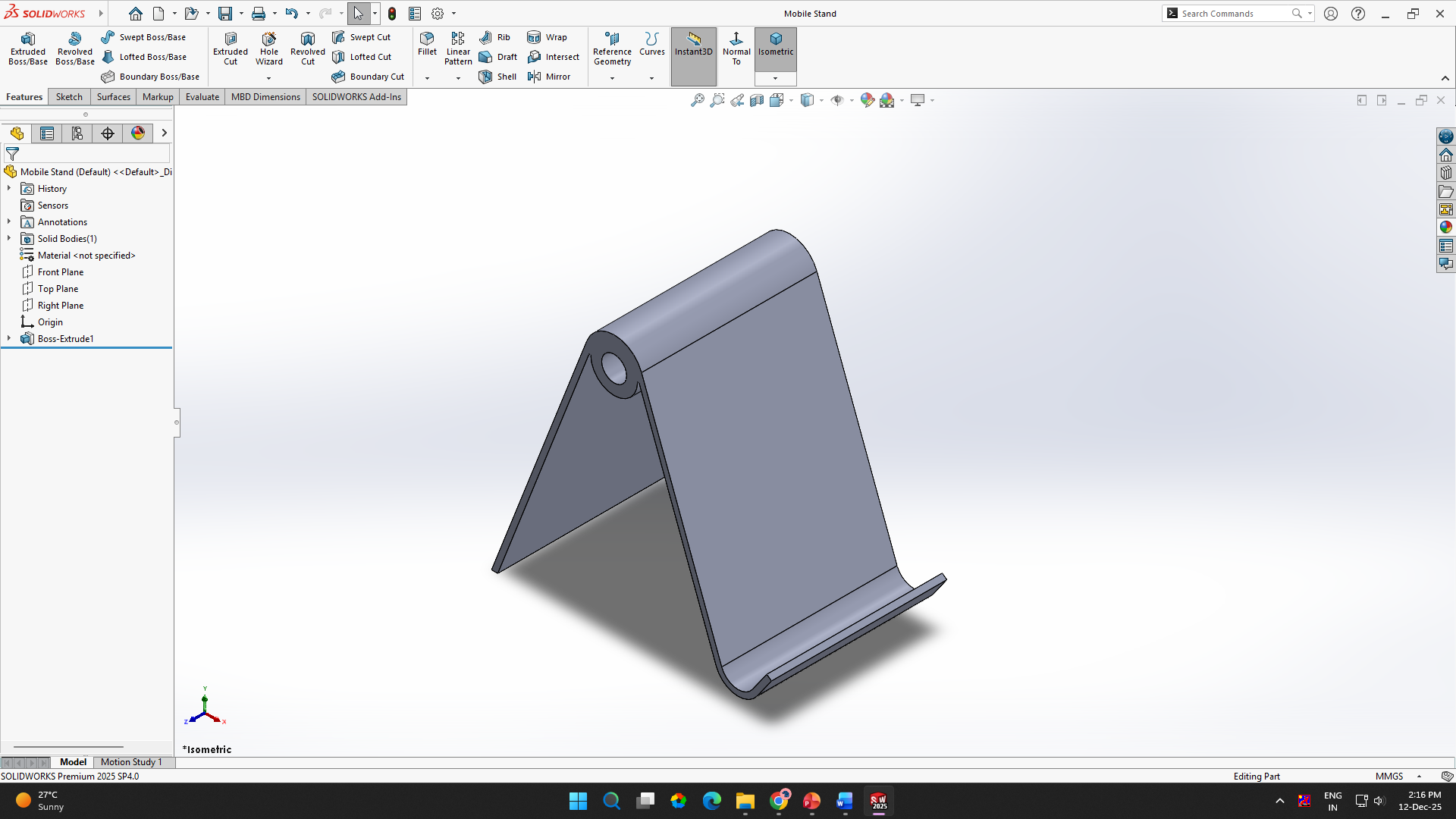Switch to the Sketch tab
This screenshot has height=819, width=1456.
[69, 97]
